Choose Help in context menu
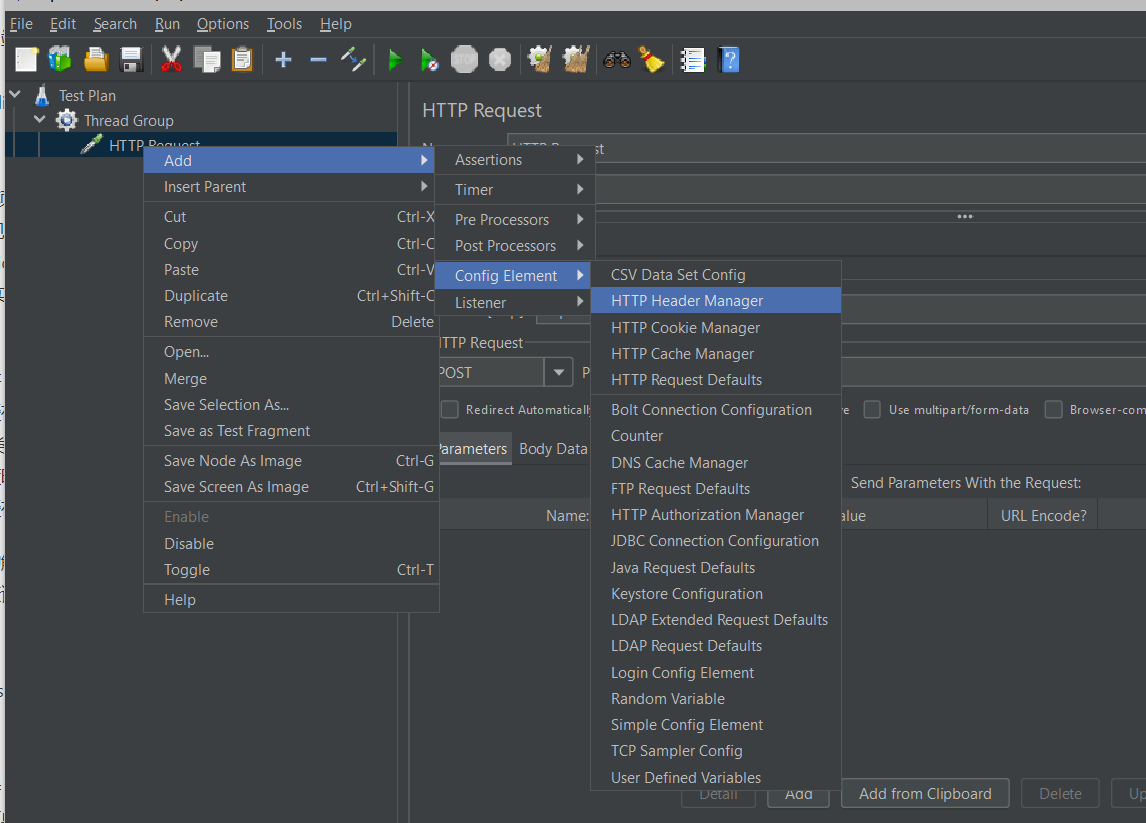Screen dimensions: 1146x823 [291, 599]
